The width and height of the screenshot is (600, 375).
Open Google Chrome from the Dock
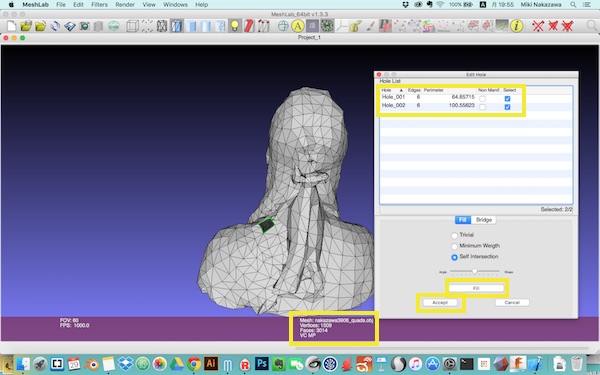pos(194,363)
